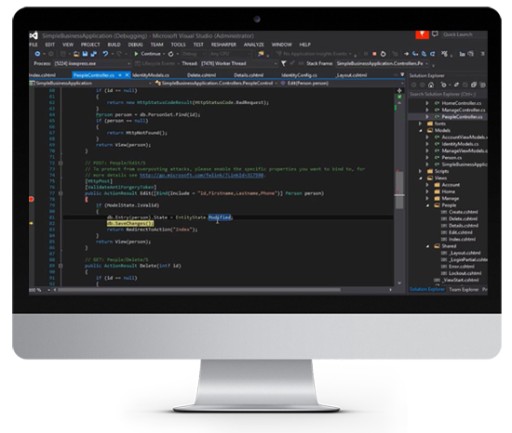This screenshot has width=512, height=433.
Task: Collapse the Models folder
Action: (421, 130)
